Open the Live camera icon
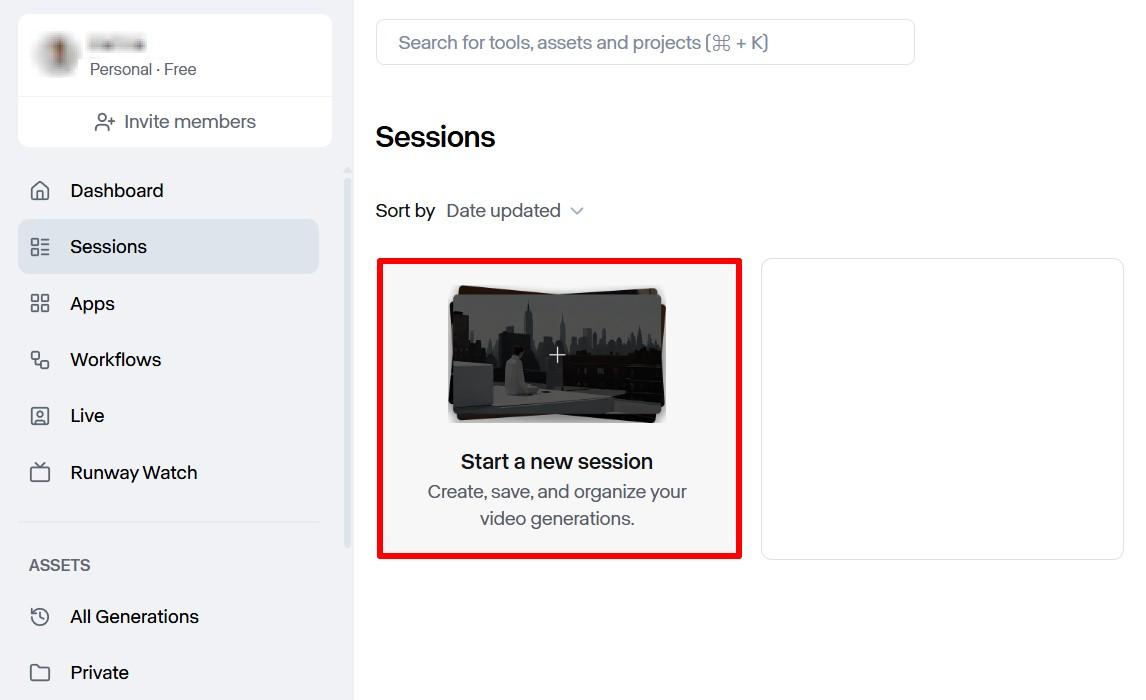Screen dimensions: 1146x700 (40, 415)
